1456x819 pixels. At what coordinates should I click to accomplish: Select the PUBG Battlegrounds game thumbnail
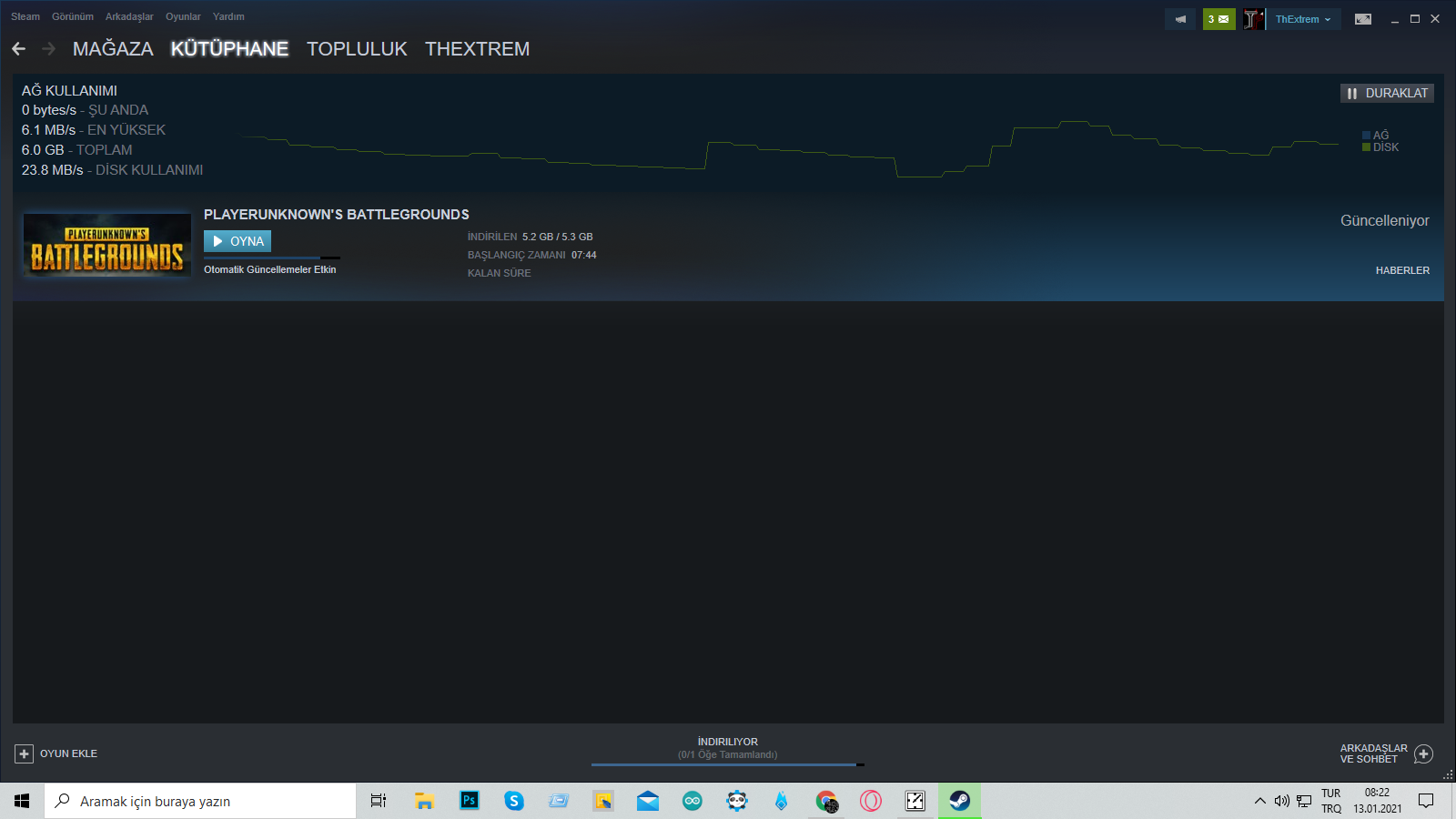point(107,245)
